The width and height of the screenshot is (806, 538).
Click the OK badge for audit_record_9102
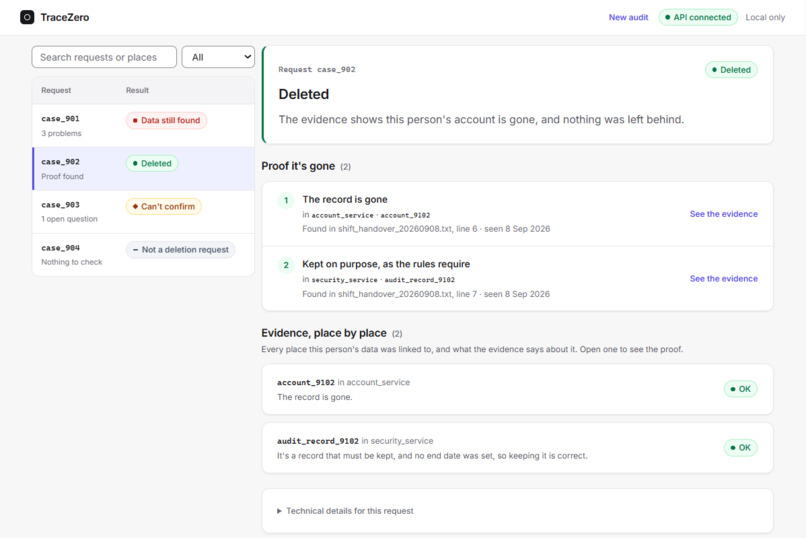click(x=740, y=448)
